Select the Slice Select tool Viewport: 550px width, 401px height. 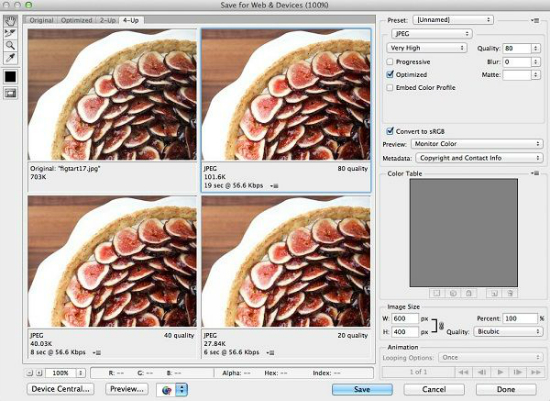click(x=10, y=33)
